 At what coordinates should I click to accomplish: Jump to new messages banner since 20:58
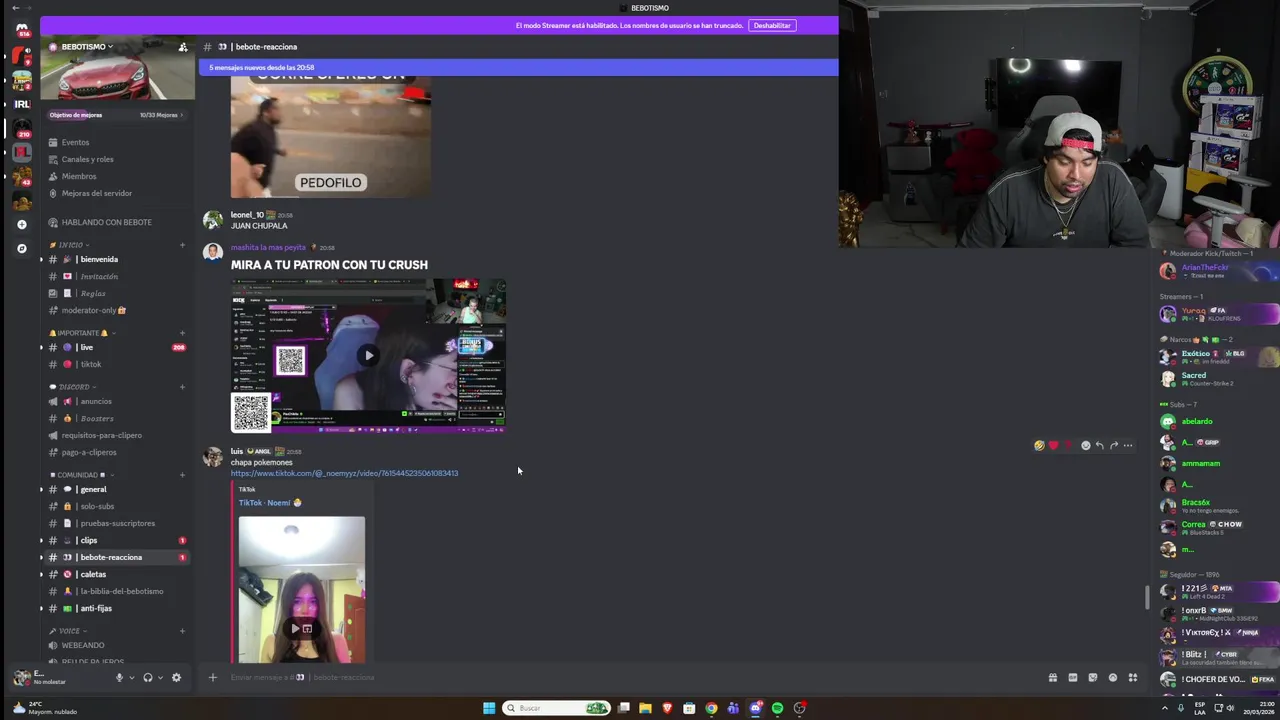click(518, 68)
